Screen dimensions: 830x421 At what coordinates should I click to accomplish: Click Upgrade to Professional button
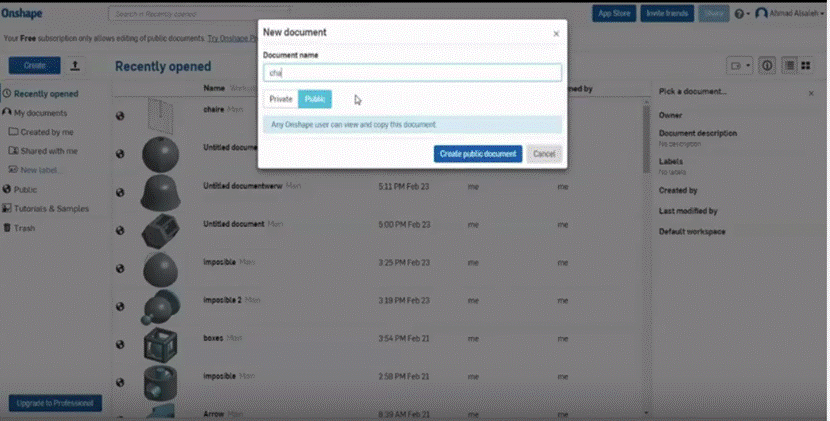55,403
